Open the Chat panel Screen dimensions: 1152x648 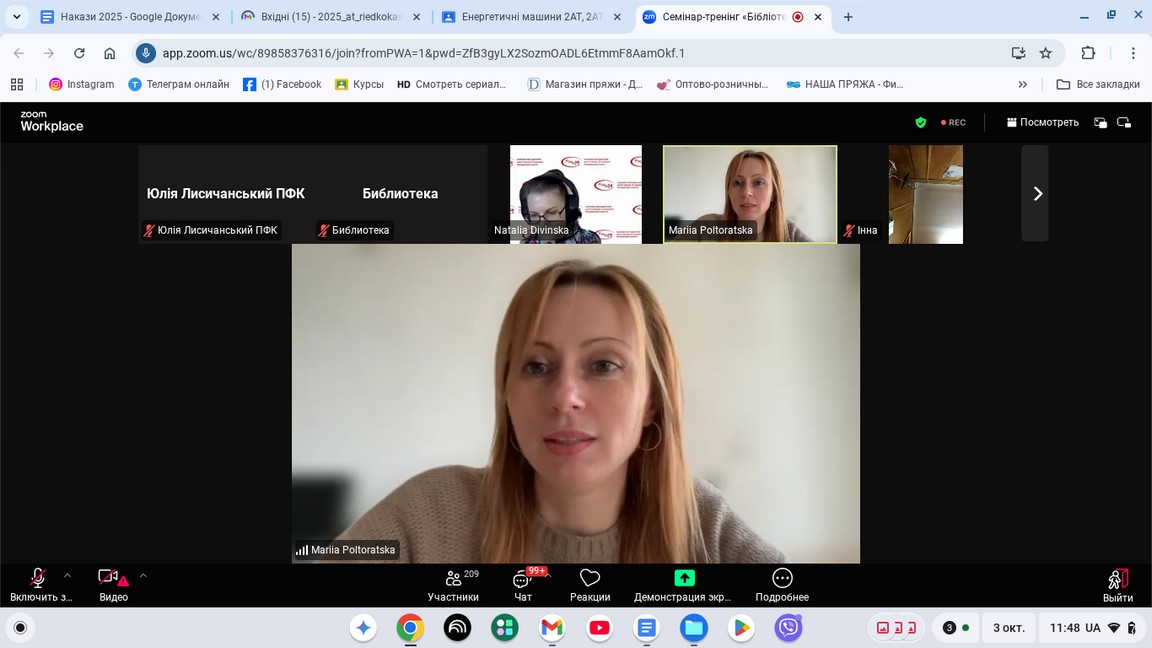(522, 580)
